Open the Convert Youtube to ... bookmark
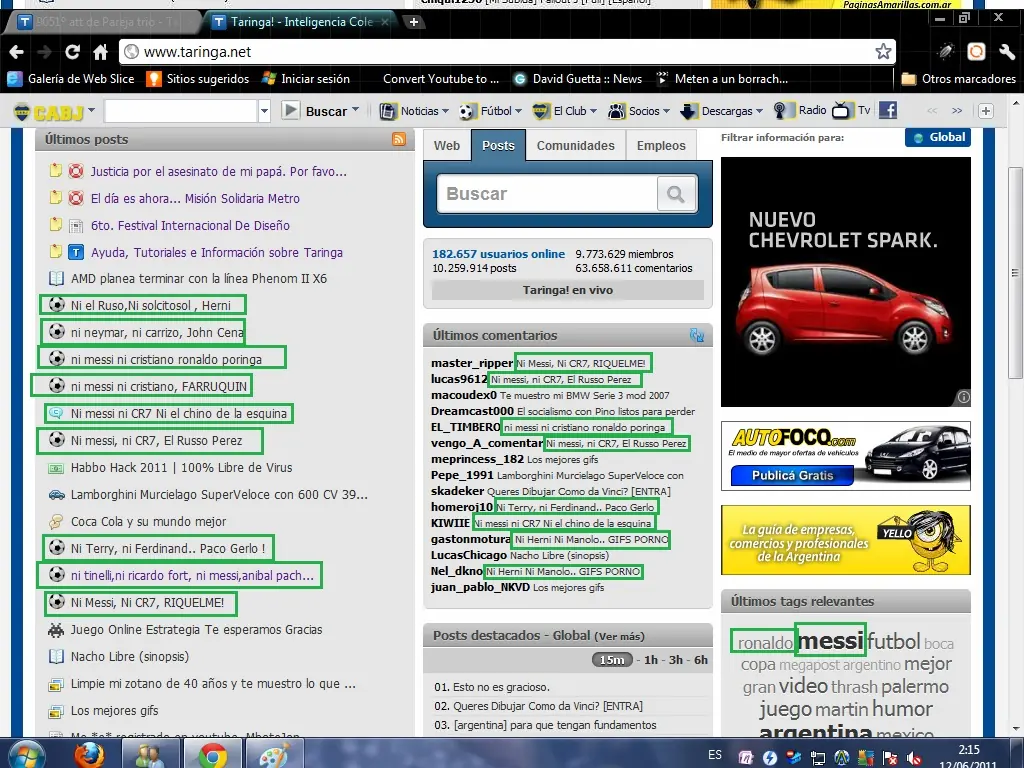This screenshot has width=1024, height=768. click(441, 79)
